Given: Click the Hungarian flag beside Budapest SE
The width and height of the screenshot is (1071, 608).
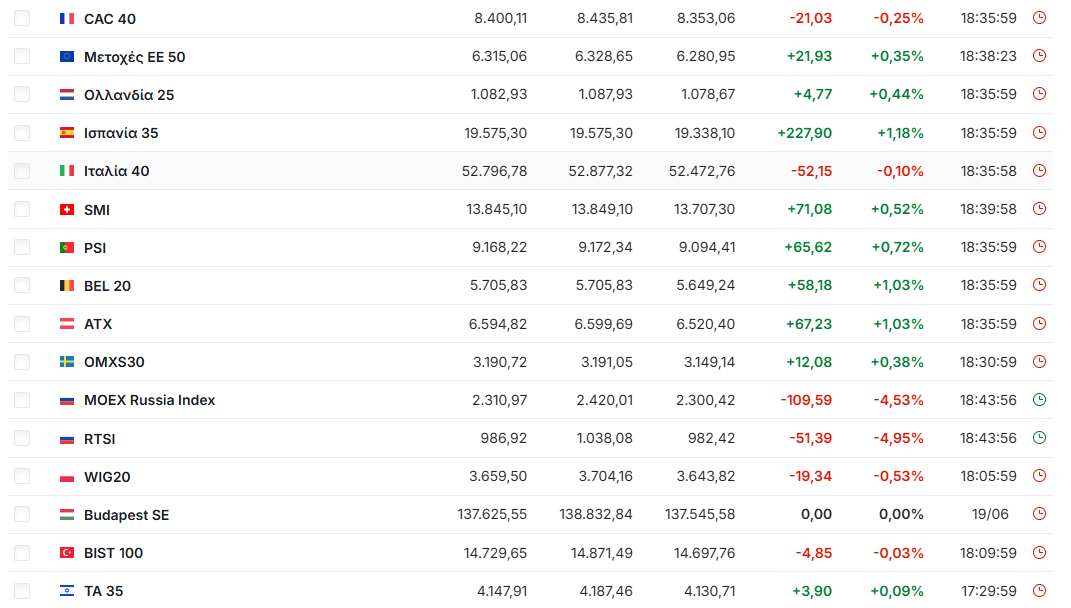Looking at the screenshot, I should 67,514.
